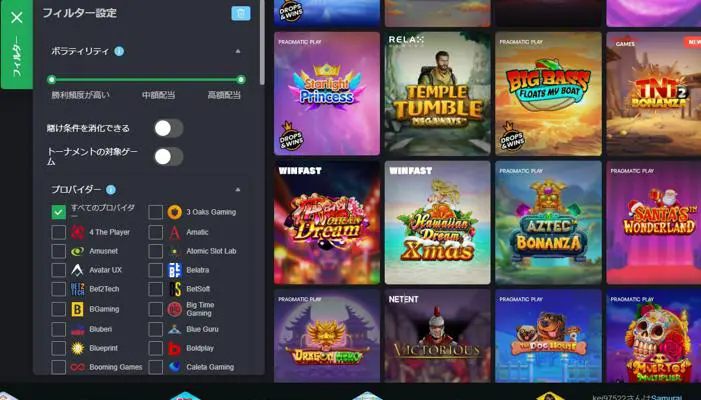701x400 pixels.
Task: Check the Belatra provider checkbox
Action: [155, 270]
